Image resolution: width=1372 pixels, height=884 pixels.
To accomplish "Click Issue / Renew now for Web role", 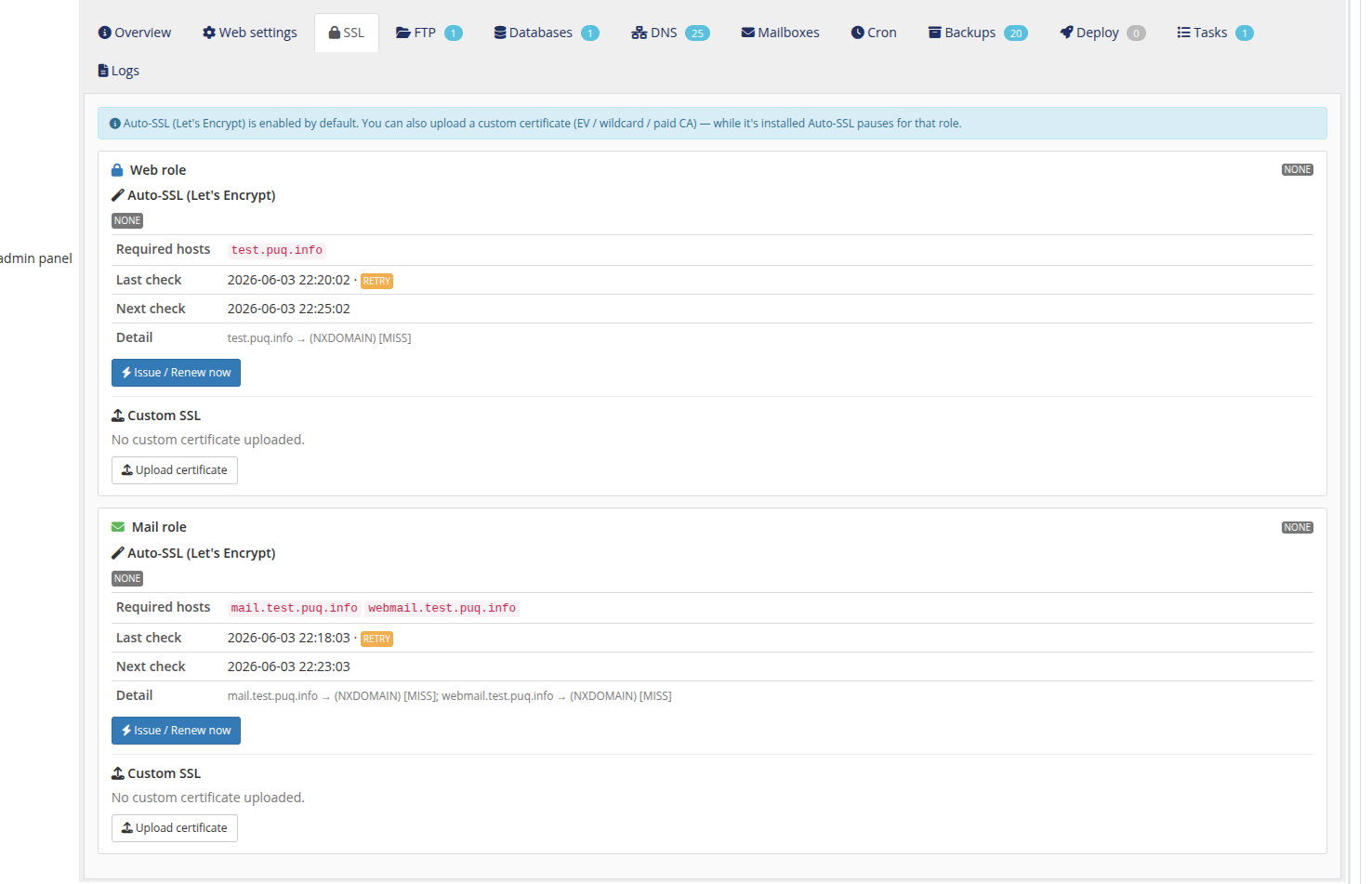I will (x=176, y=373).
